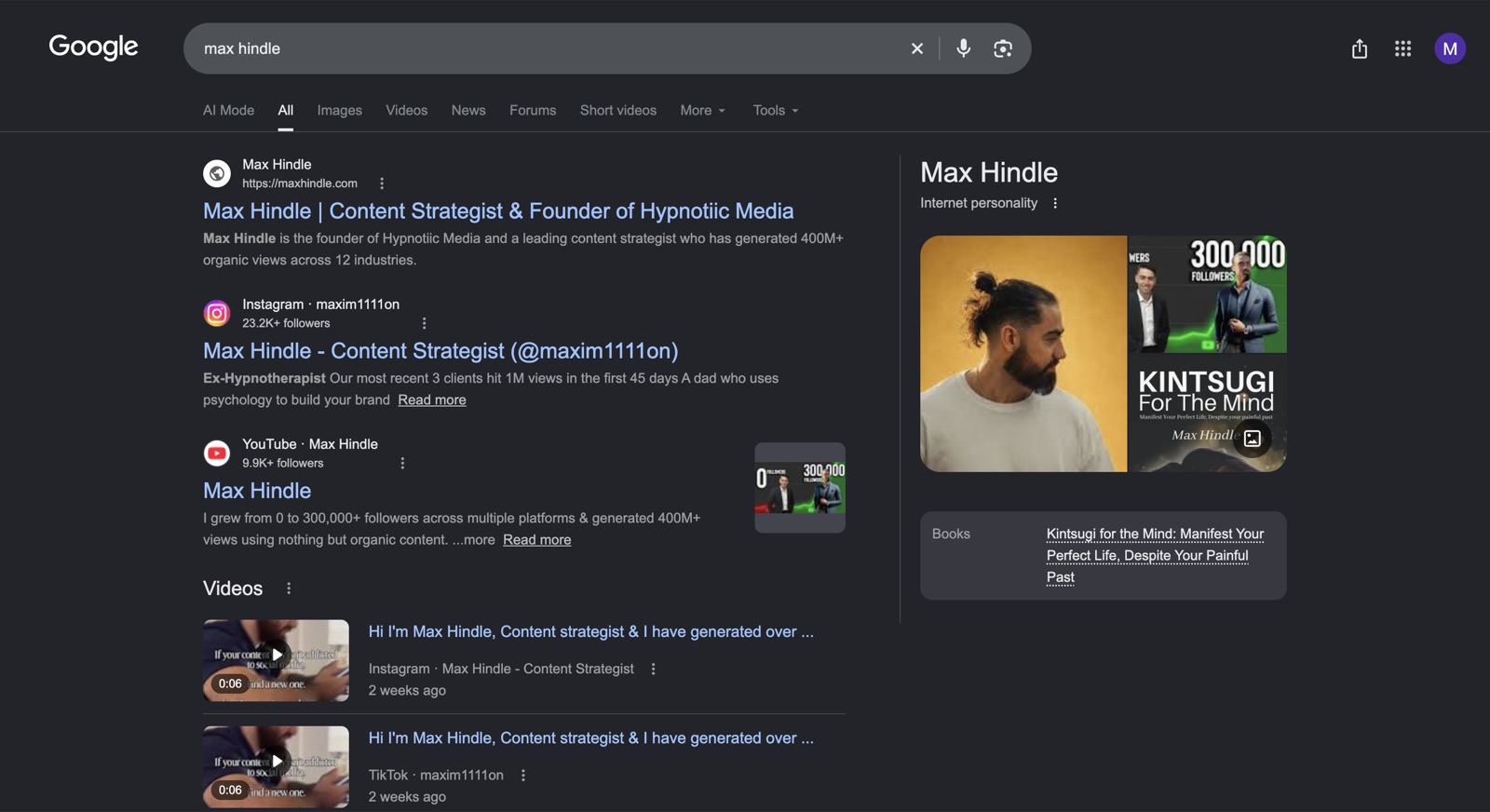1490x812 pixels.
Task: Open options for Instagram video result
Action: (653, 669)
